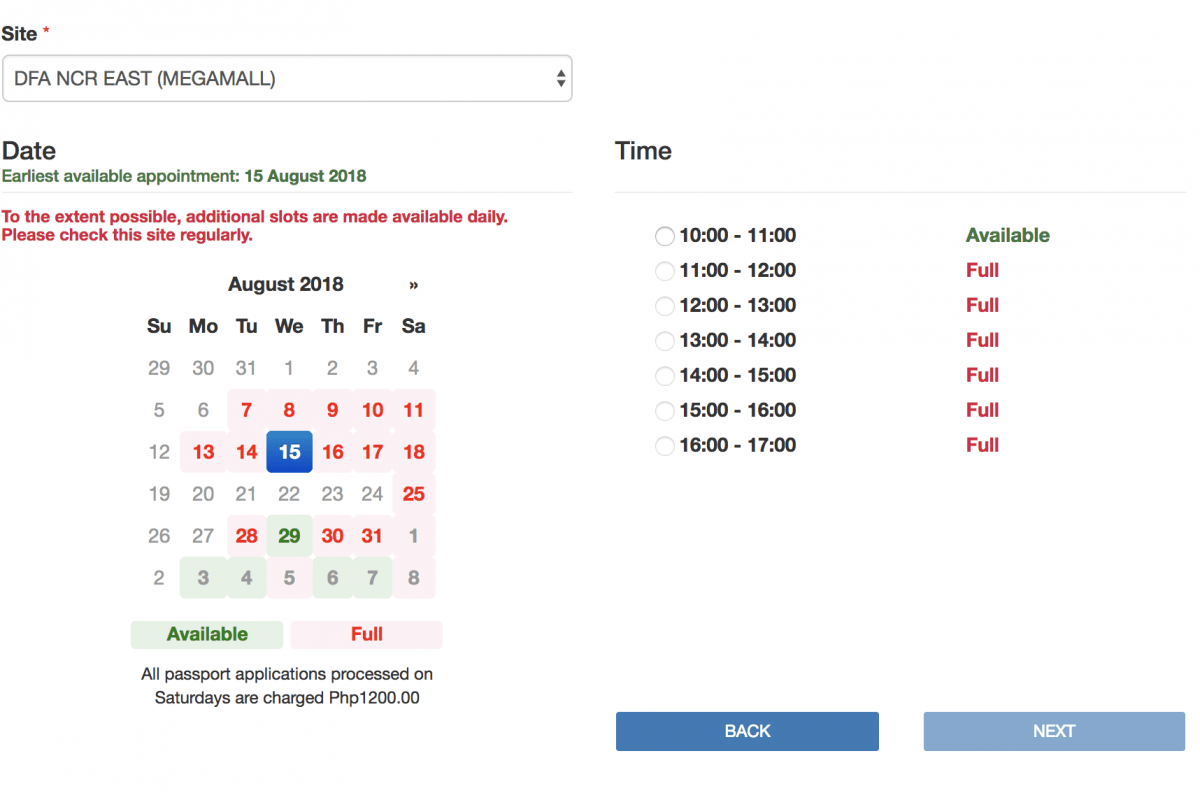The height and width of the screenshot is (800, 1200).
Task: Click August 13 on the calendar
Action: pos(203,452)
